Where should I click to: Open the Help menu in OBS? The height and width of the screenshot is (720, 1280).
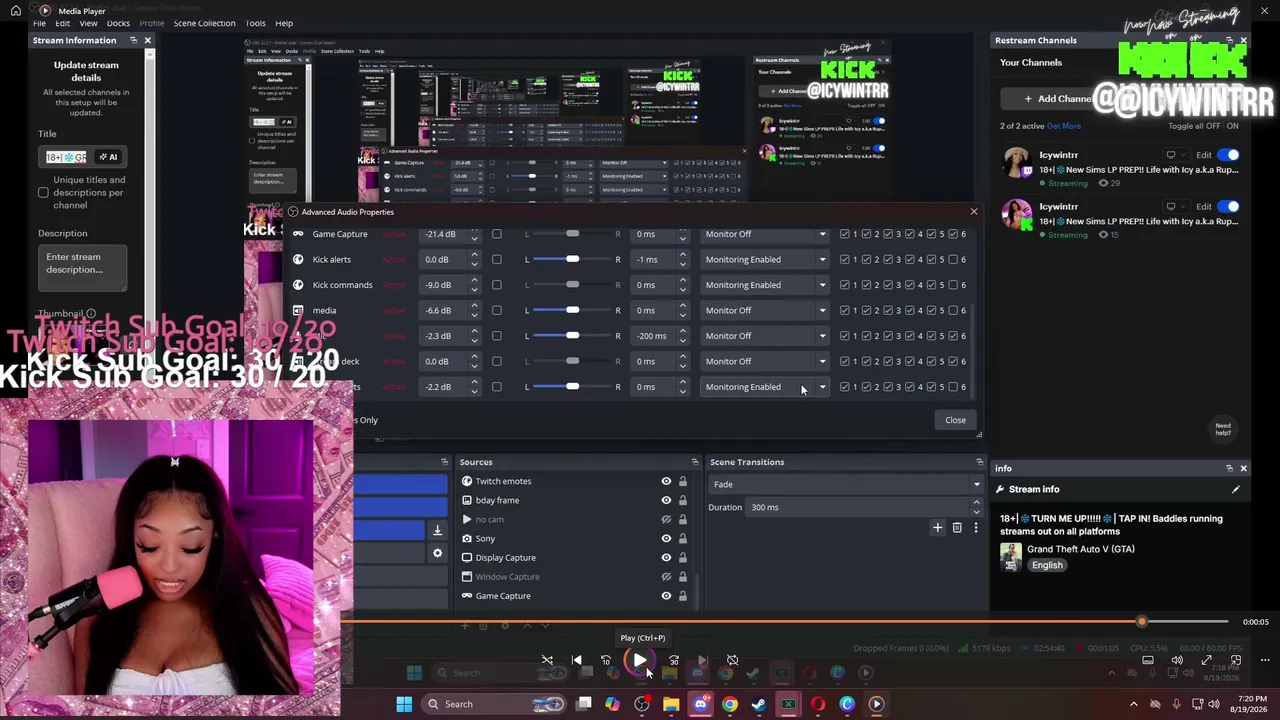(x=284, y=23)
